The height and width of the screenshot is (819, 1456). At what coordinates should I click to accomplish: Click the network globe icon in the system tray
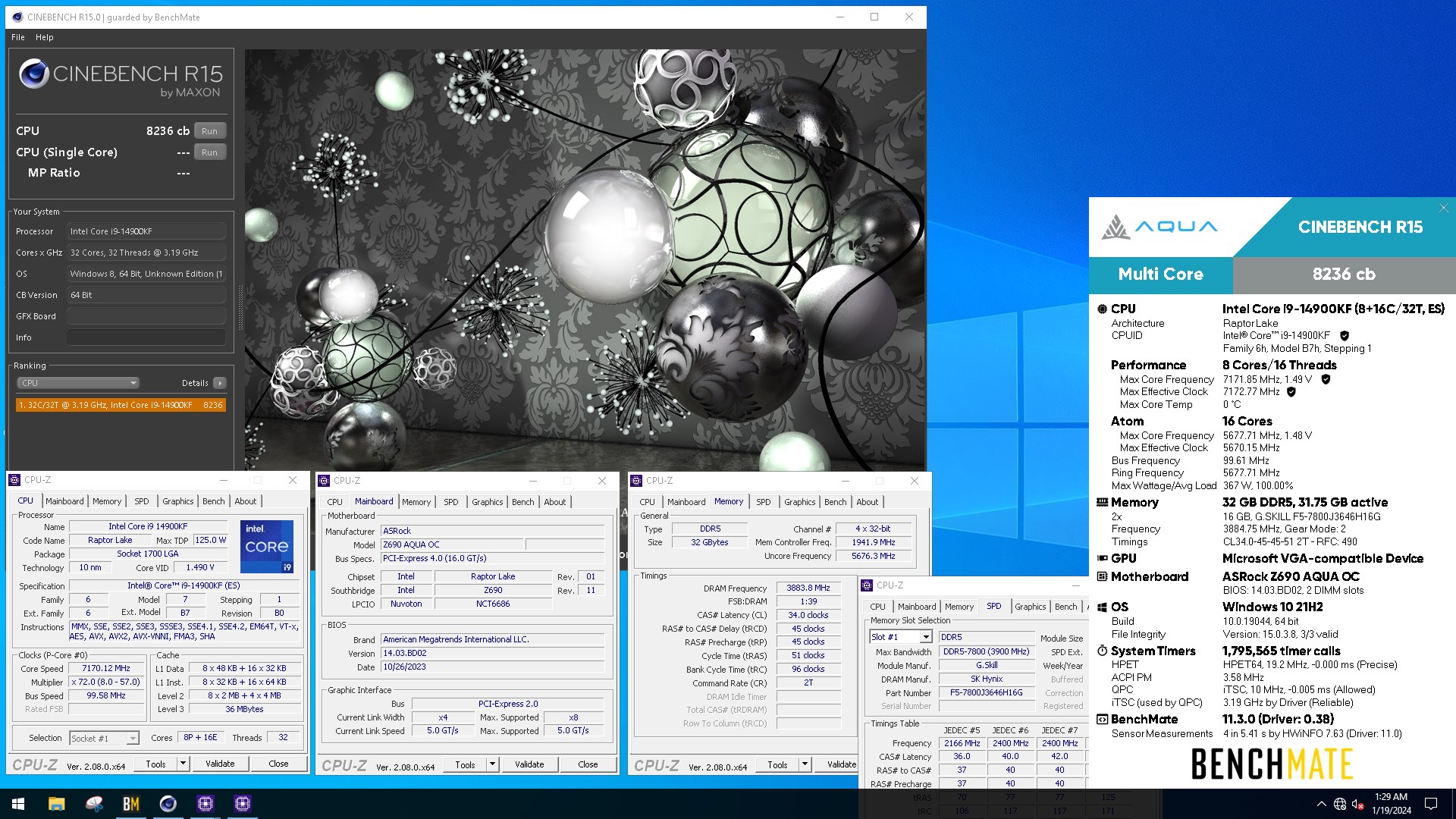pyautogui.click(x=1340, y=804)
